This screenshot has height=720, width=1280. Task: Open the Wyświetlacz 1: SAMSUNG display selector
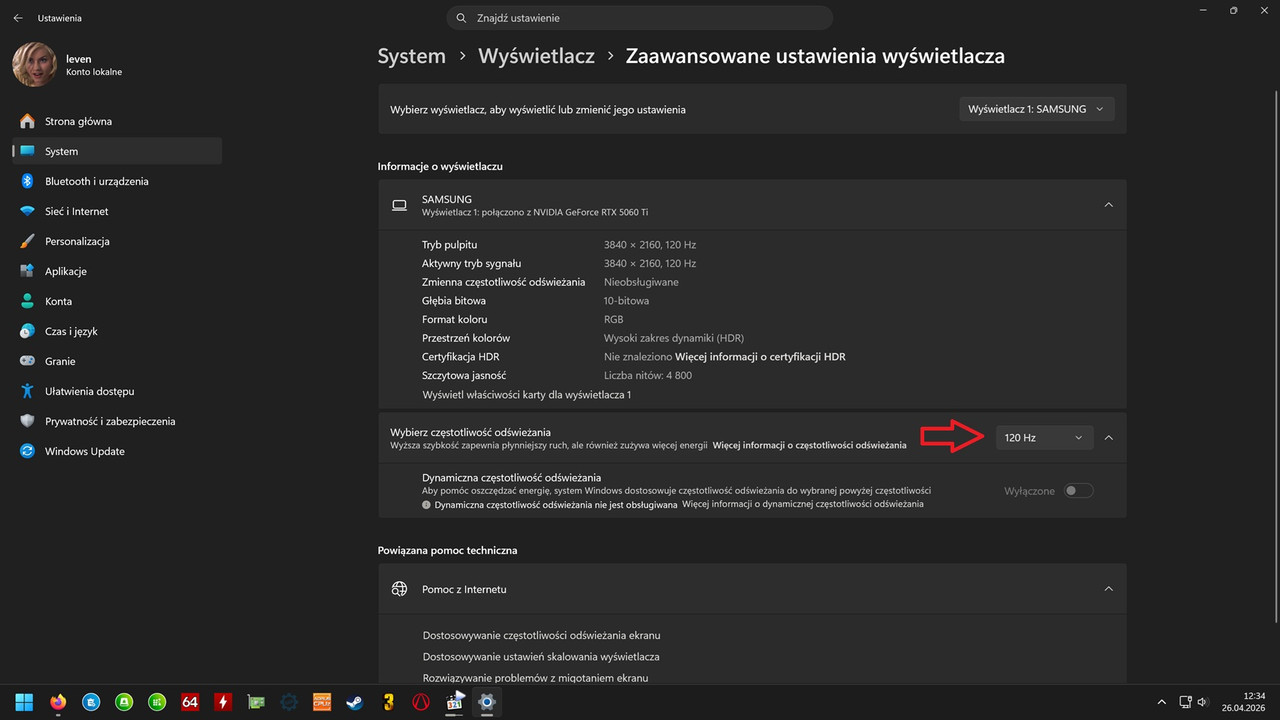1036,109
